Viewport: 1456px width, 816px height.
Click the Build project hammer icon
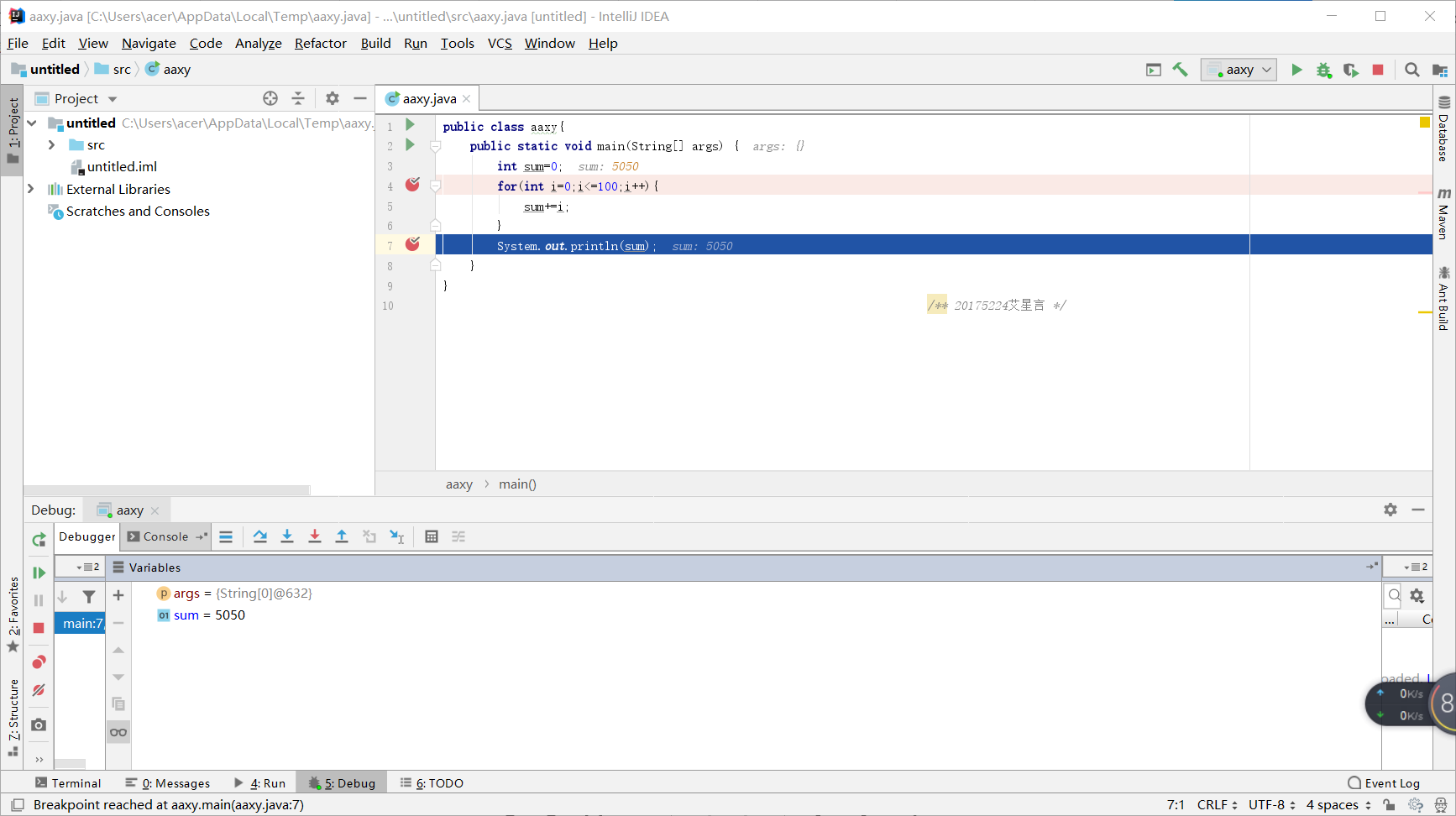coord(1181,70)
